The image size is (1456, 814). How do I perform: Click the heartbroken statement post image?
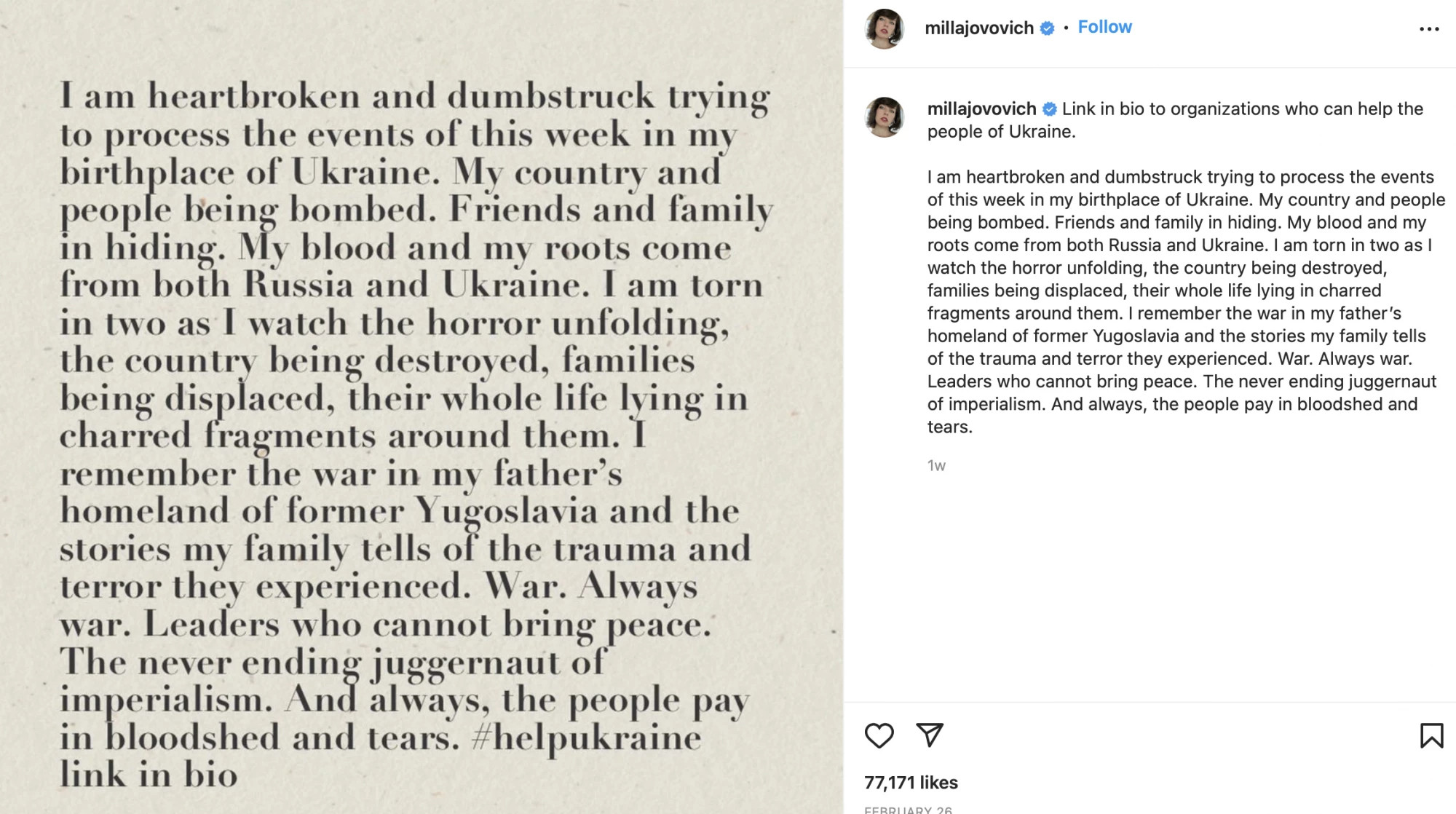(421, 408)
